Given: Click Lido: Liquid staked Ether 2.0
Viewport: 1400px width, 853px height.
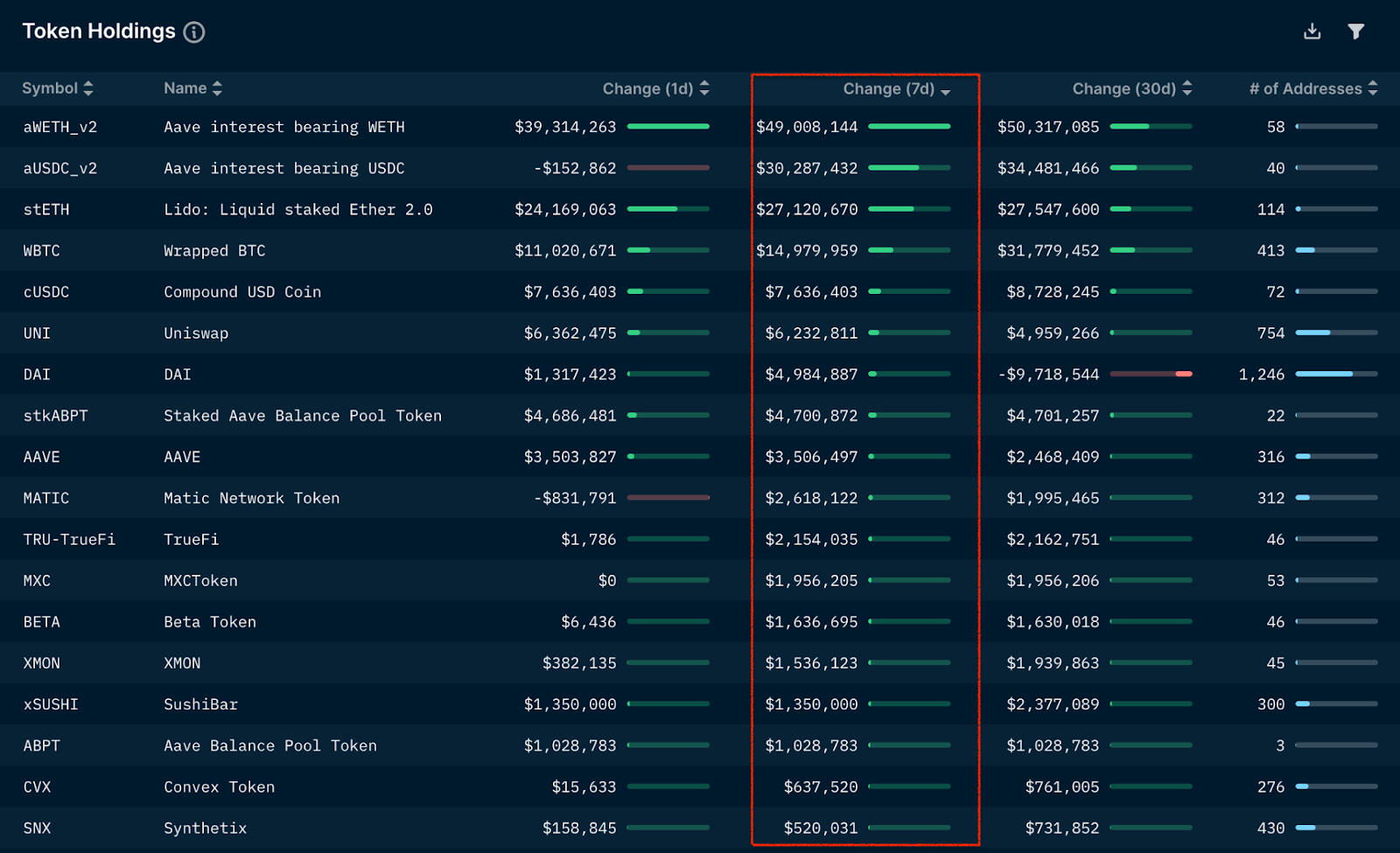Looking at the screenshot, I should point(298,209).
